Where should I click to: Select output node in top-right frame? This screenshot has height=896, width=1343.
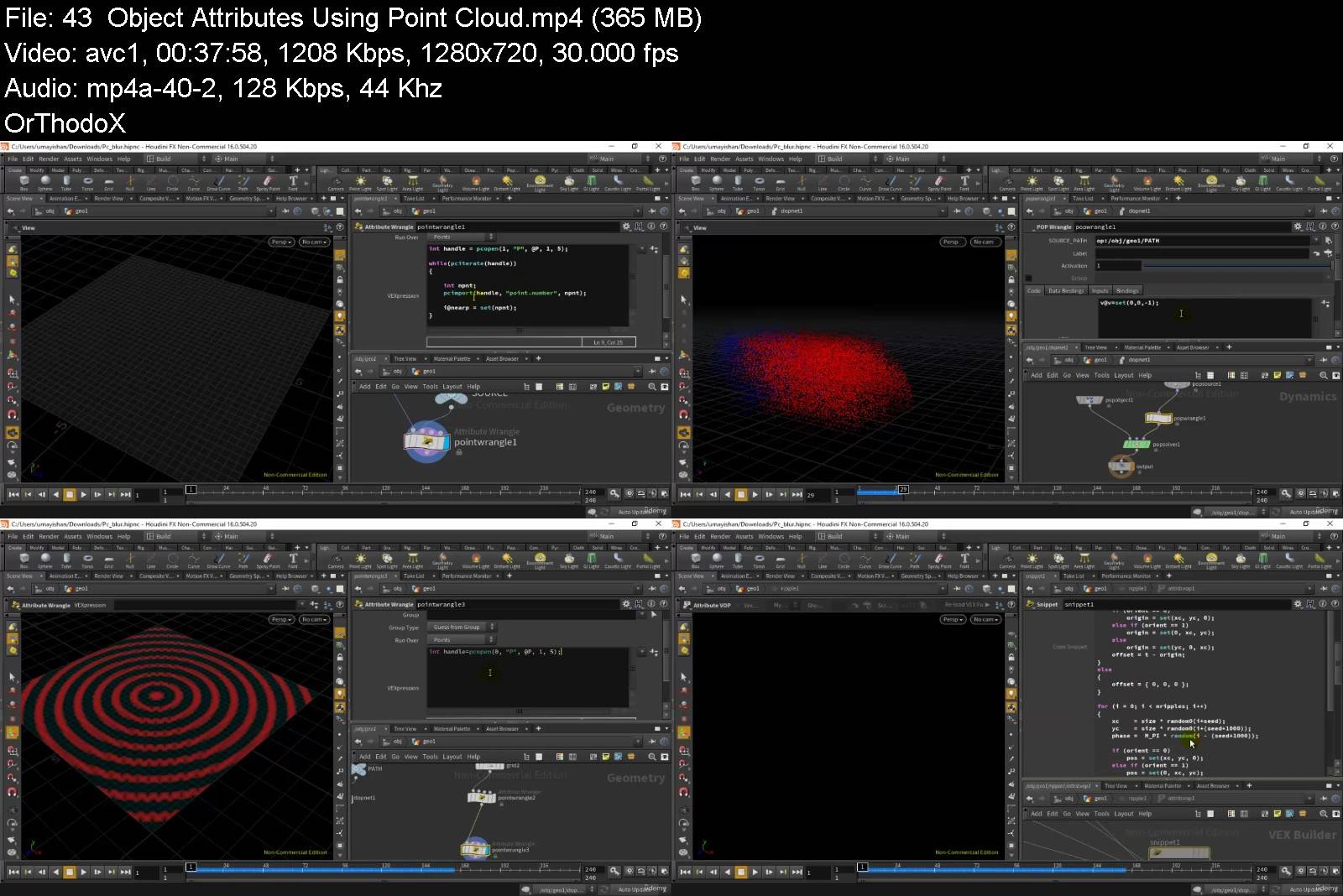pyautogui.click(x=1121, y=466)
